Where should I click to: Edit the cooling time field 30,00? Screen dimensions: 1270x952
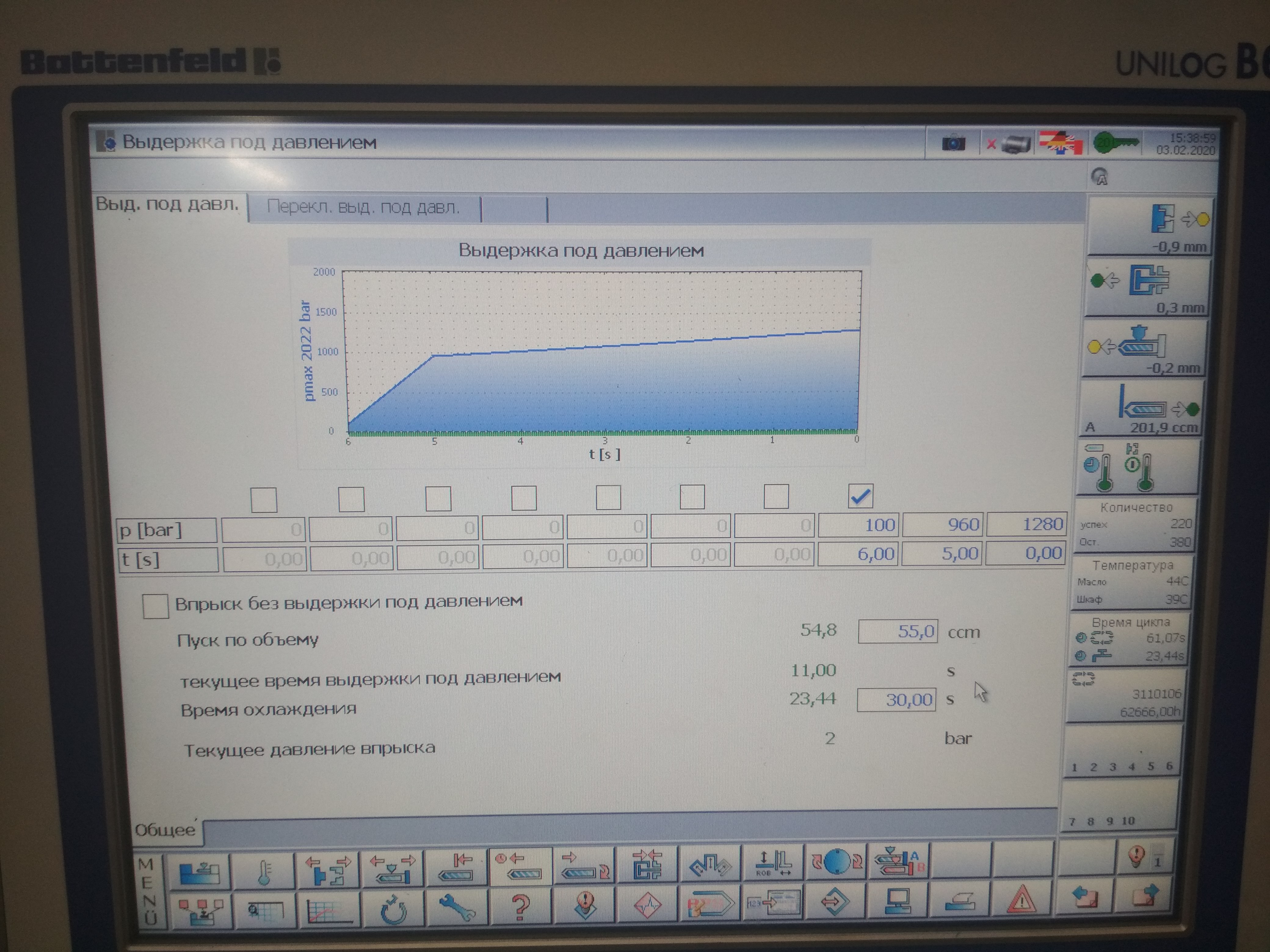(x=896, y=700)
